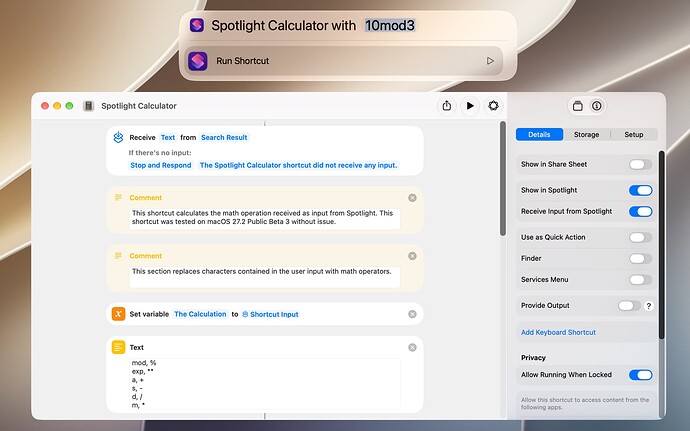Click the second Comment action icon
The width and height of the screenshot is (690, 431).
[x=118, y=256]
